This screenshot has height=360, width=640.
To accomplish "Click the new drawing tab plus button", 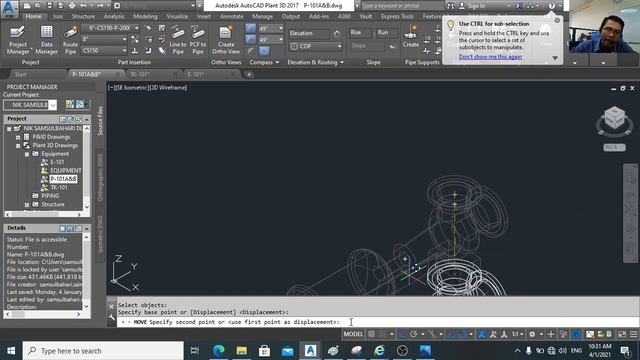I will point(249,74).
